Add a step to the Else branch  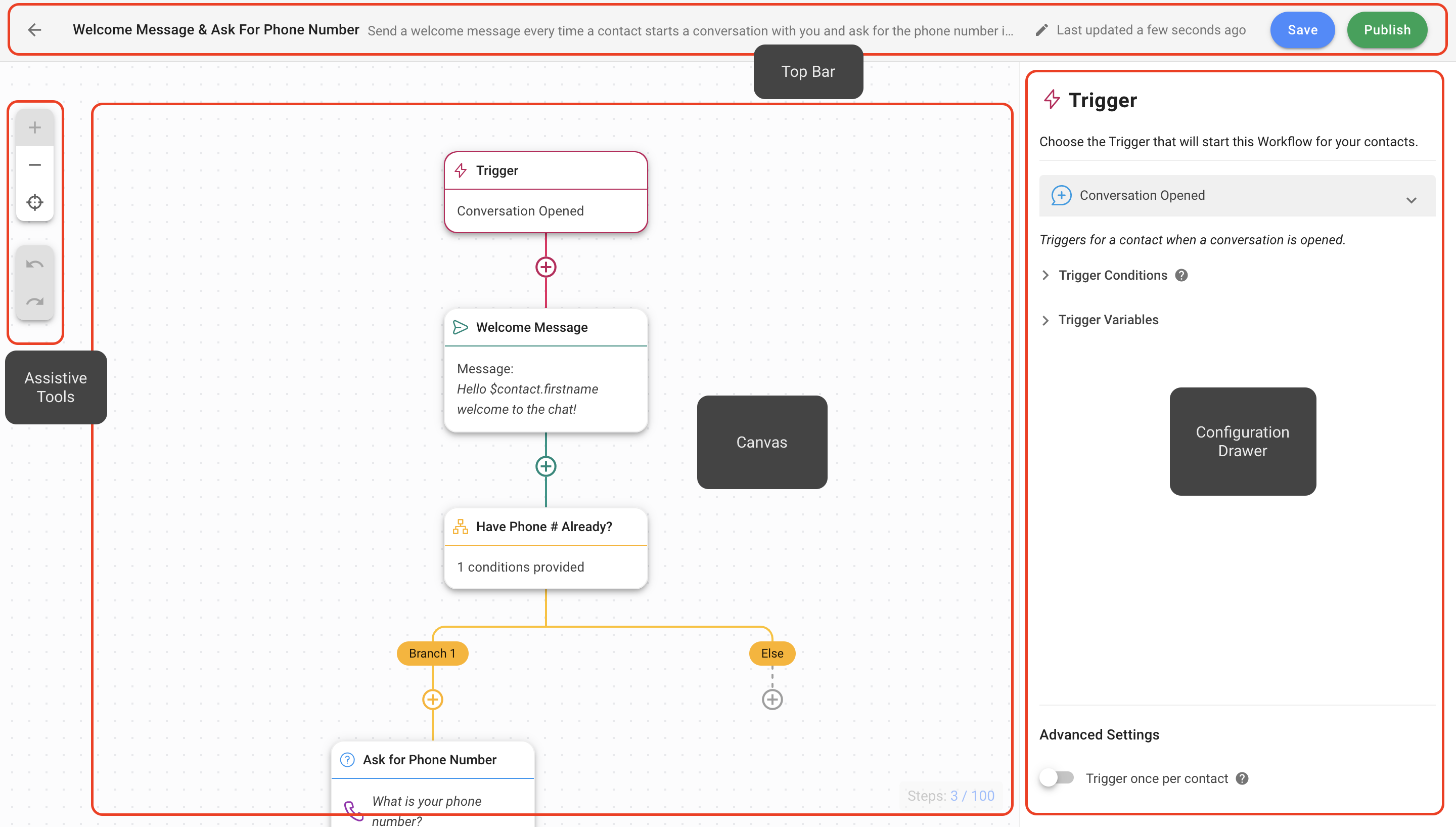click(x=772, y=699)
